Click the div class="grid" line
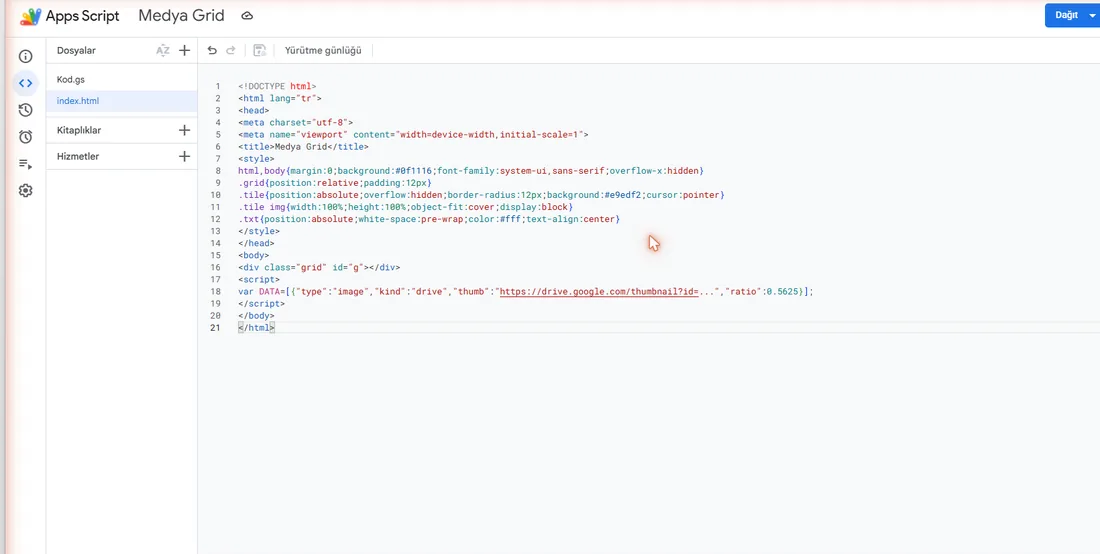 [319, 268]
